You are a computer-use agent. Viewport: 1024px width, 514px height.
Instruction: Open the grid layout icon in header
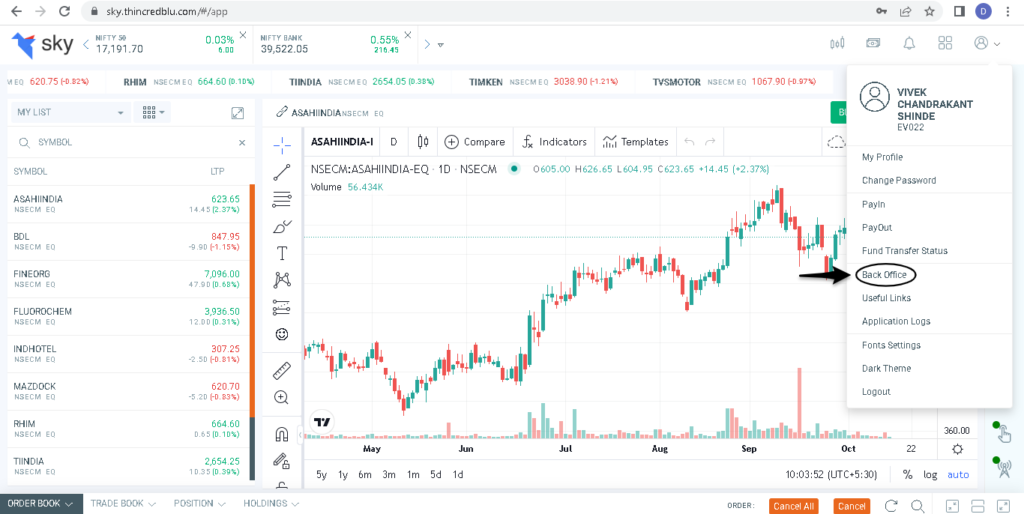pyautogui.click(x=945, y=43)
